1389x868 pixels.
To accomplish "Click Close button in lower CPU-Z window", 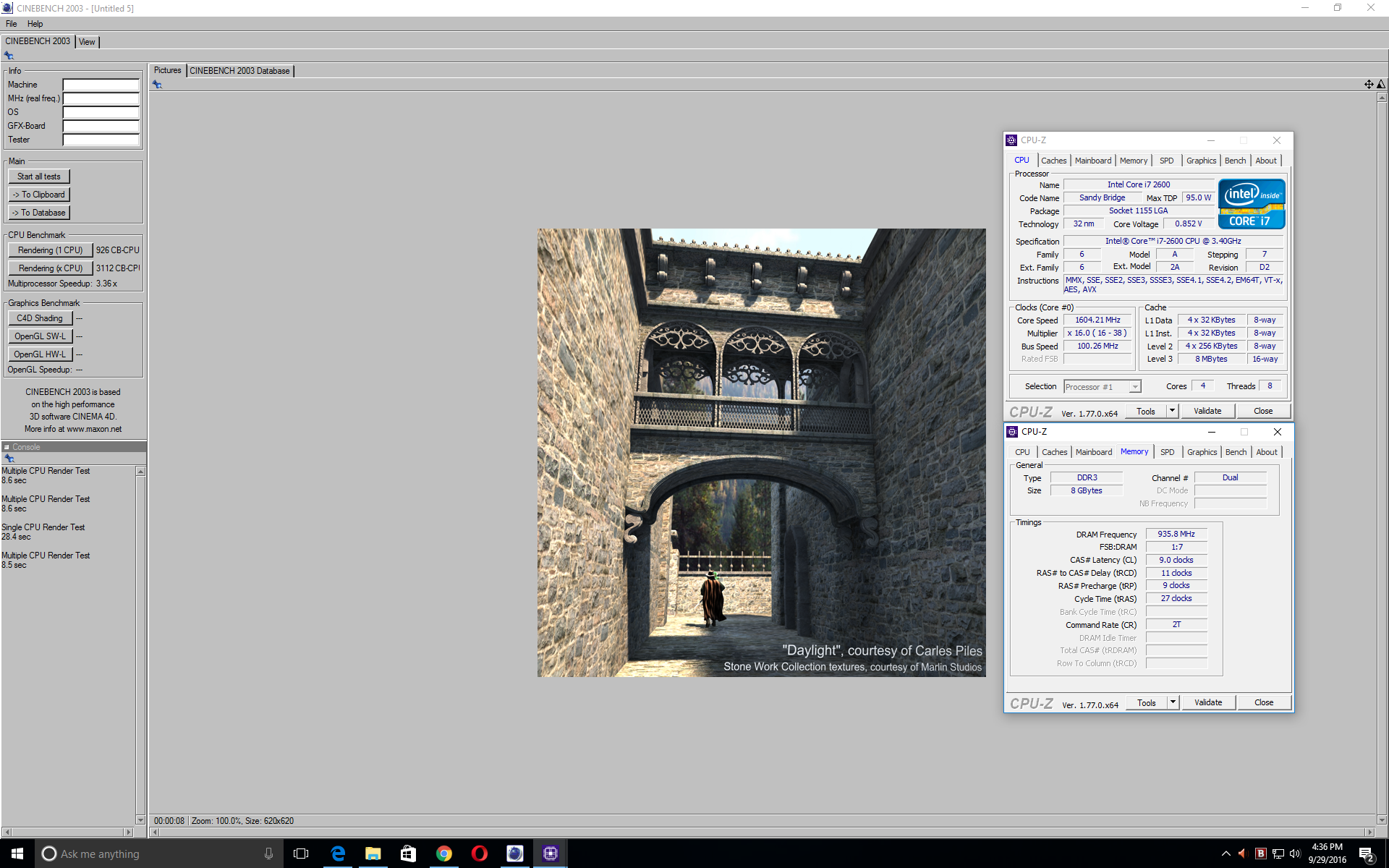I will pos(1264,702).
